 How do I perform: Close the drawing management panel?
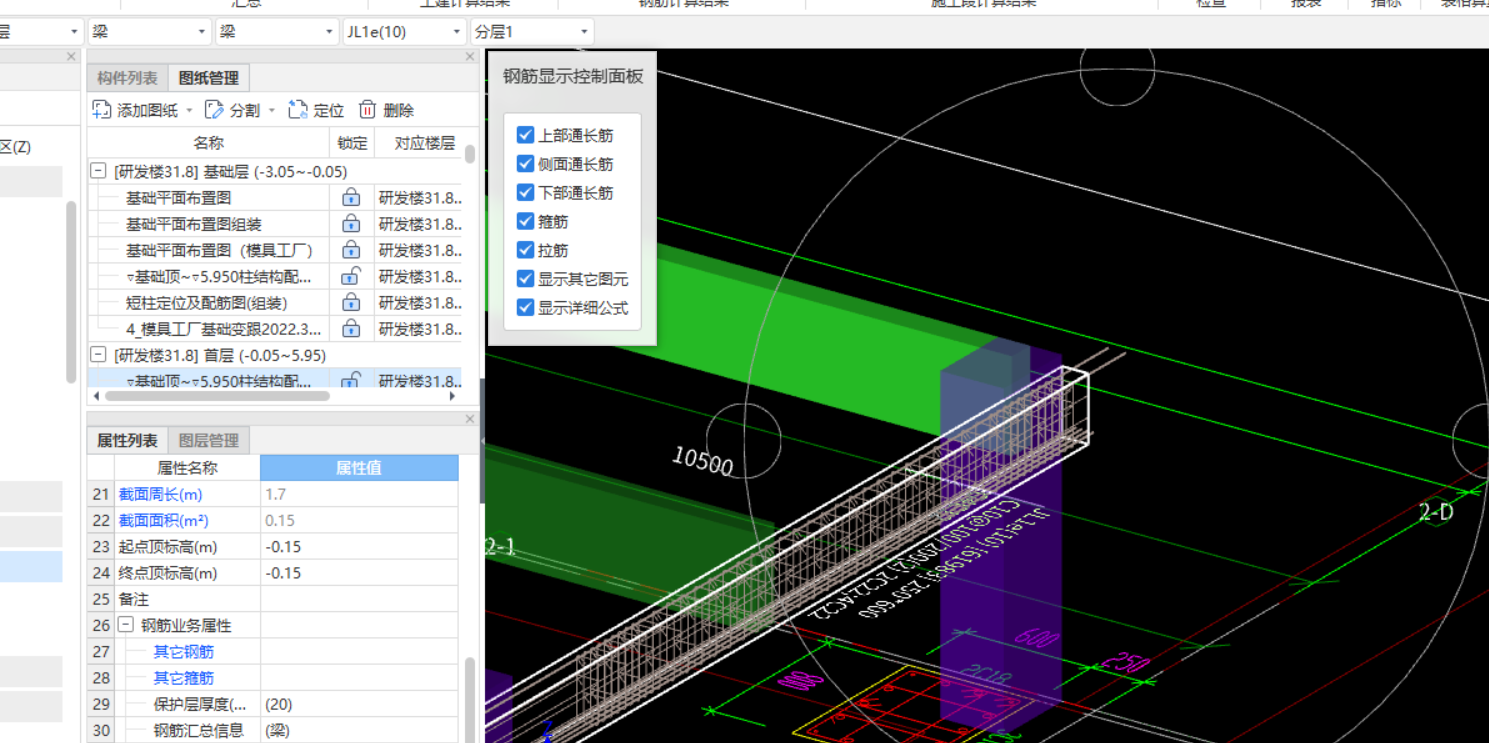470,57
